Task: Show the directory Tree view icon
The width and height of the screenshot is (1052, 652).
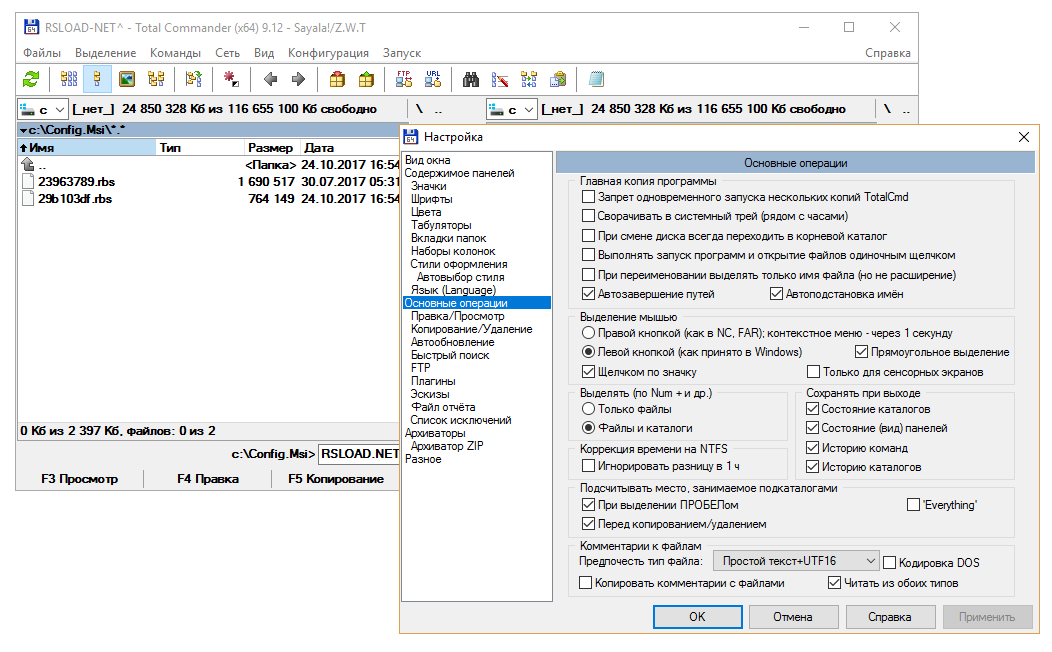Action: tap(156, 79)
